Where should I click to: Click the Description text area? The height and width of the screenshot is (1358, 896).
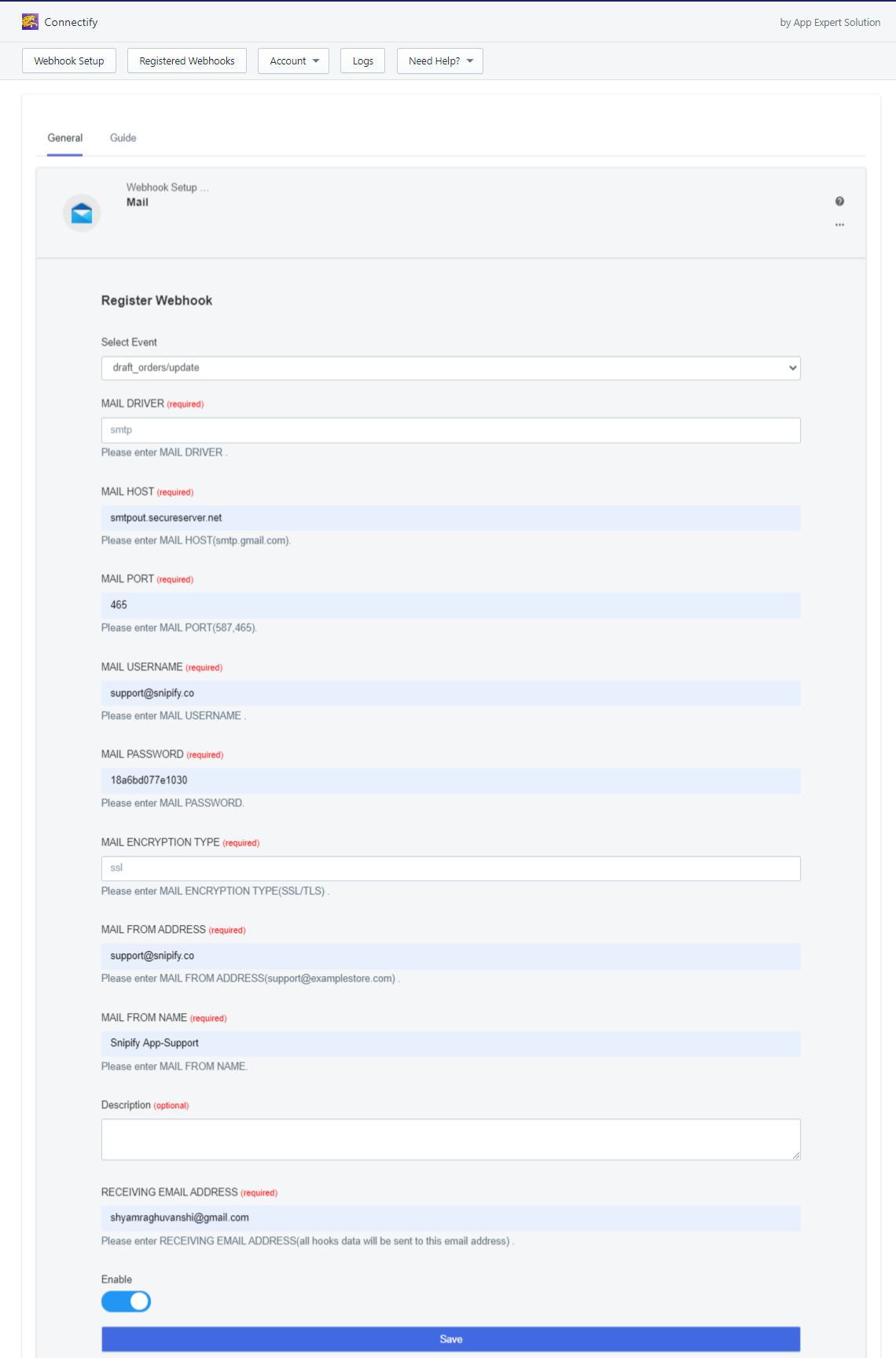pos(451,1140)
